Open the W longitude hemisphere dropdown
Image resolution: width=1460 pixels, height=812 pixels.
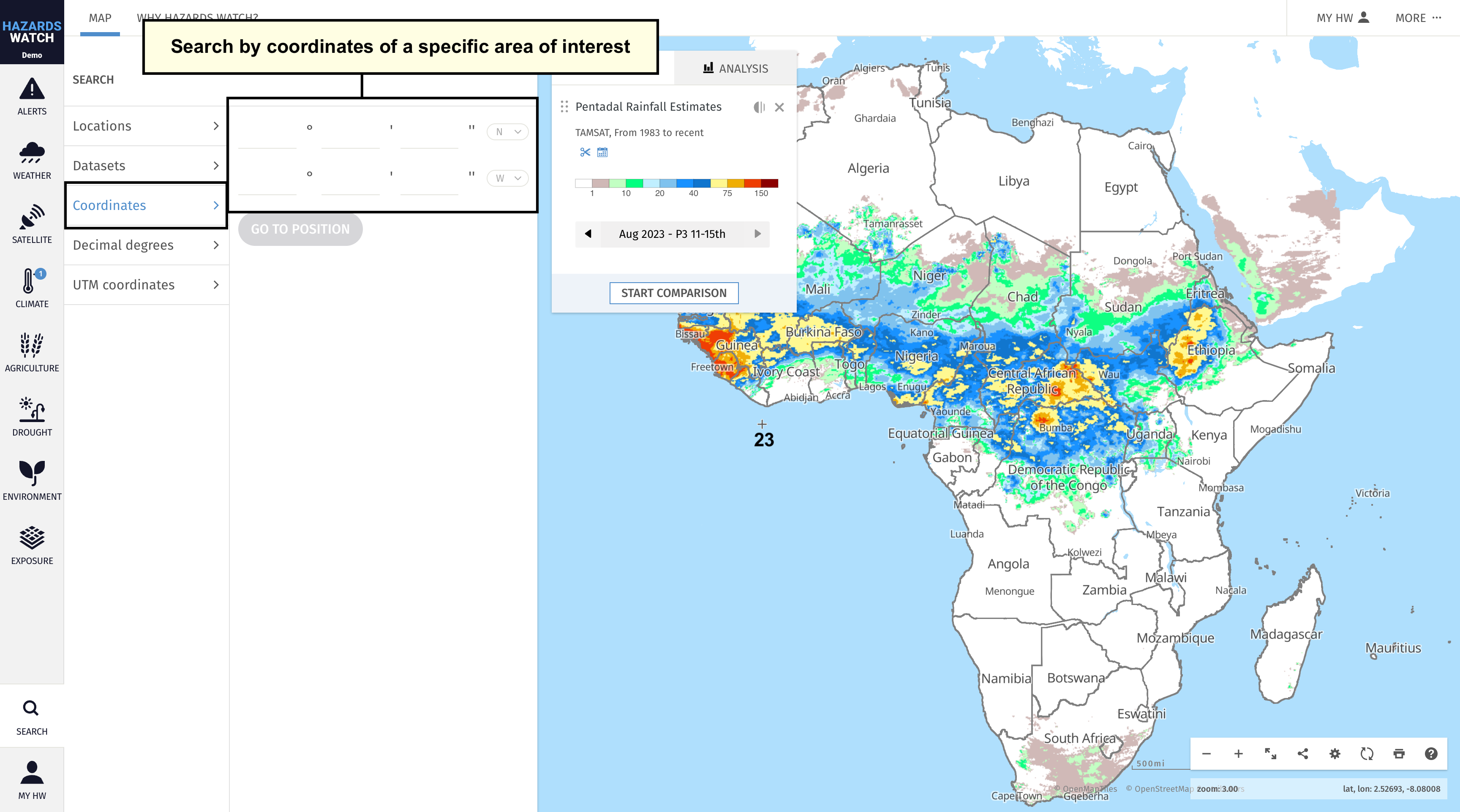[x=507, y=178]
